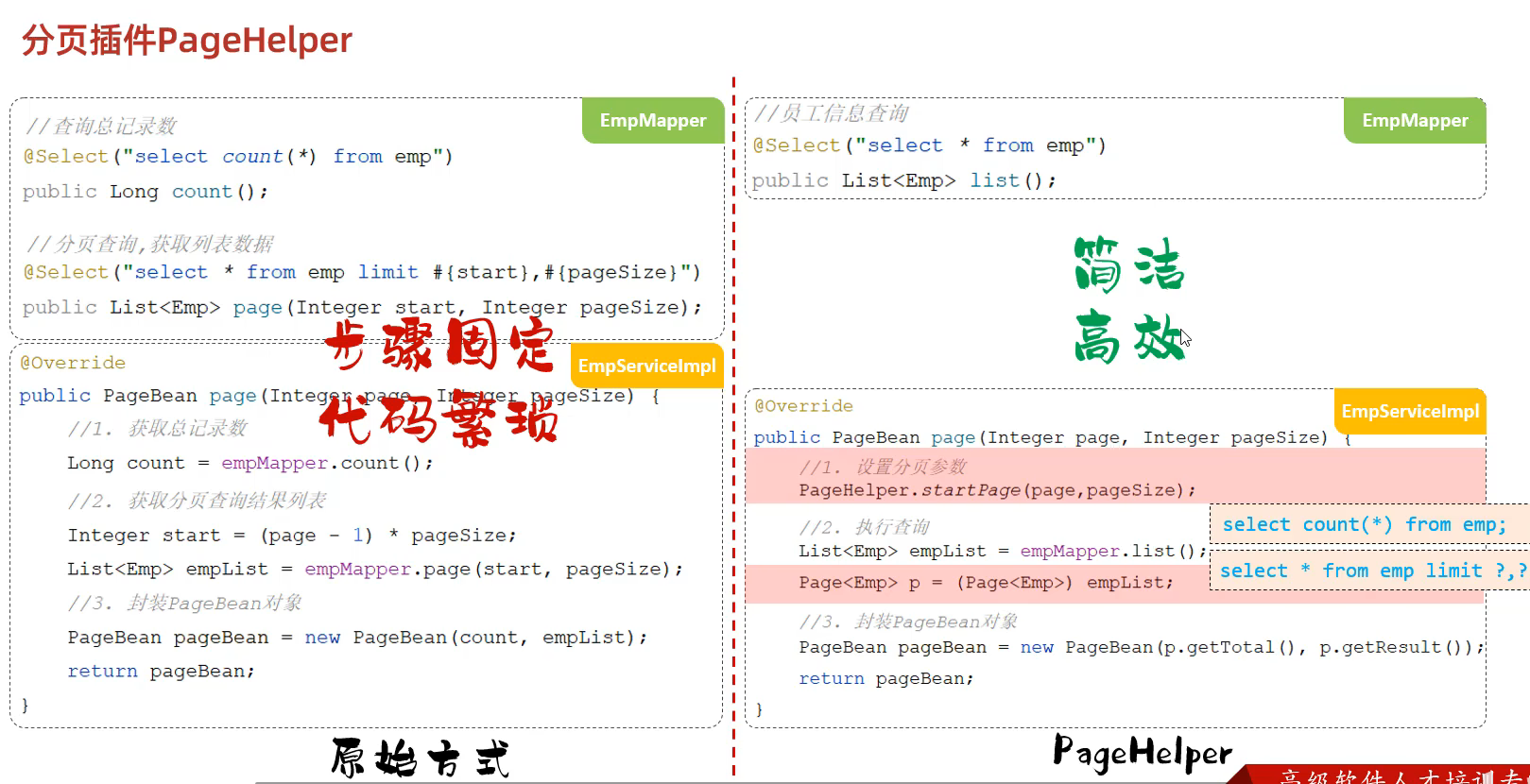The width and height of the screenshot is (1530, 784).
Task: Click the green 高效 handwritten text
Action: click(x=1128, y=338)
